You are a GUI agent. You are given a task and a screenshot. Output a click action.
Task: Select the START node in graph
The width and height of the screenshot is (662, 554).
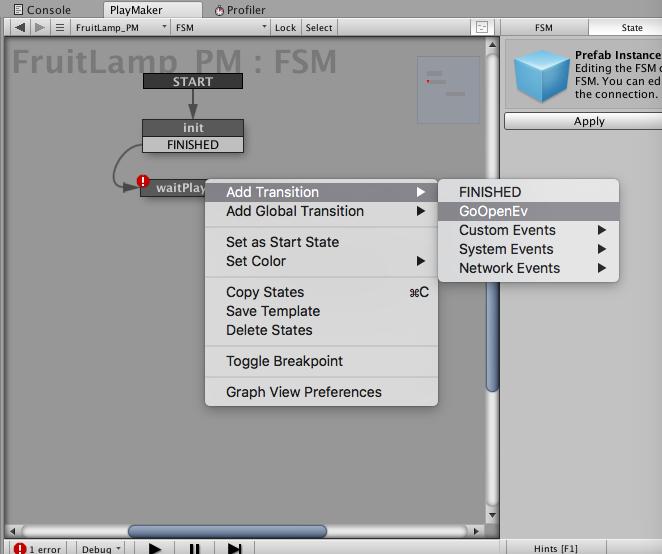[193, 81]
